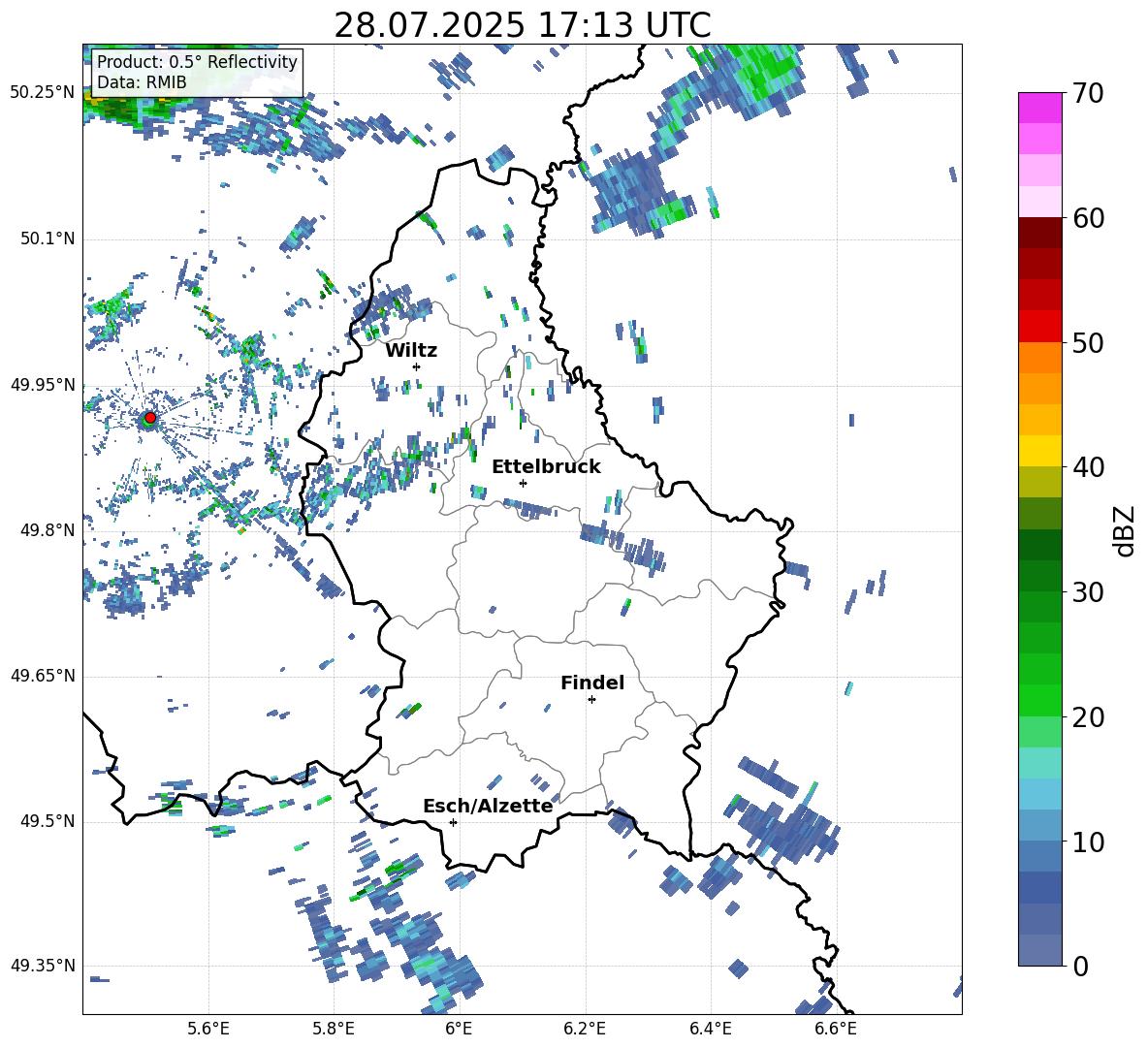Click the 50.25°N latitude label
Screen dimensions: 1148x1048
point(43,93)
